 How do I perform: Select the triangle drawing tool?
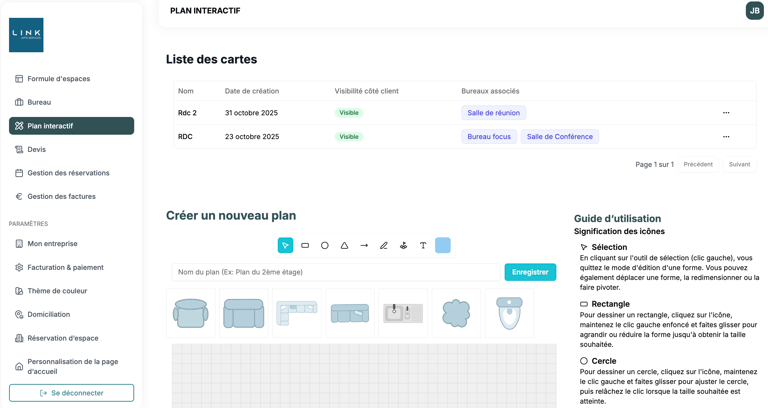click(344, 245)
